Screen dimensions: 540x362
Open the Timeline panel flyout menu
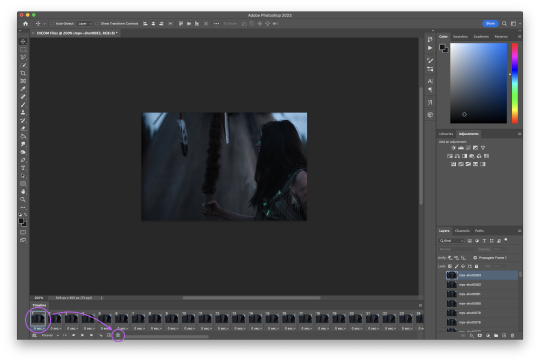(x=420, y=306)
